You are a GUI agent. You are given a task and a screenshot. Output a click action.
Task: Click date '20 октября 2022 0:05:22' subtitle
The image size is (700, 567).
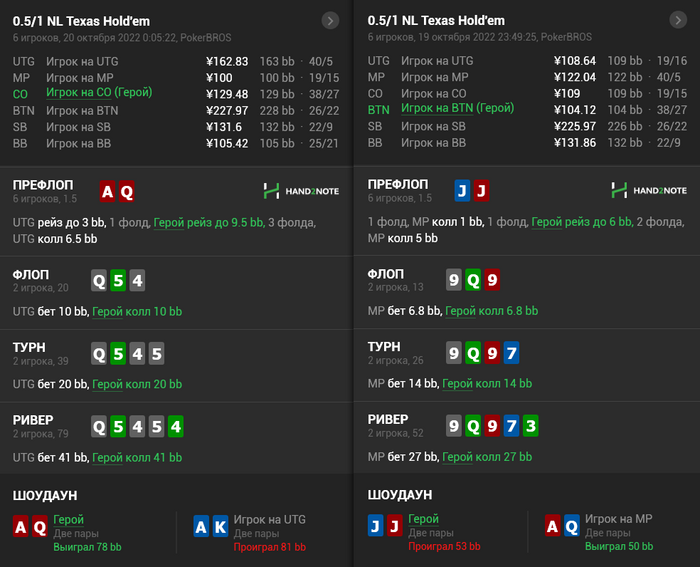point(119,38)
